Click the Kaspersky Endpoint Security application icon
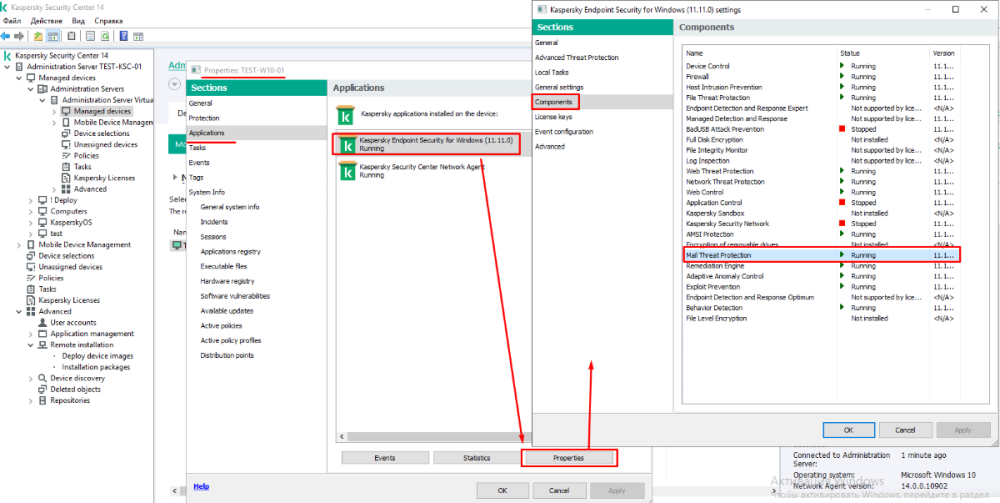This screenshot has height=503, width=1000. pos(347,145)
